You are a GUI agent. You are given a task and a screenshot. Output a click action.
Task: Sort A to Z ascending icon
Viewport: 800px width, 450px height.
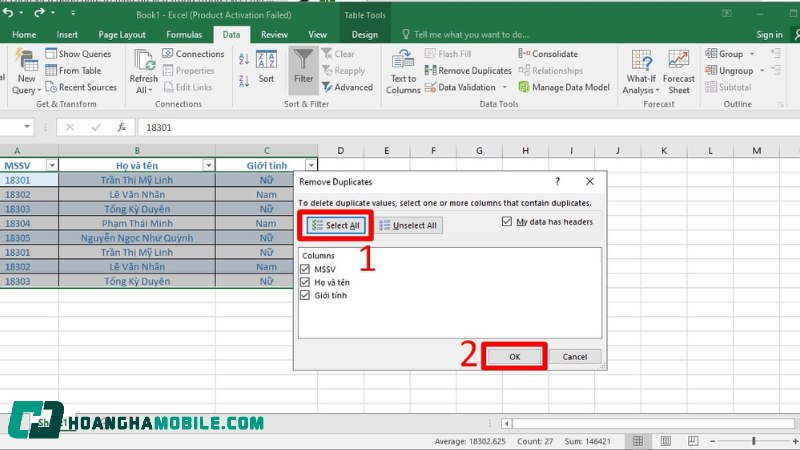tap(244, 59)
